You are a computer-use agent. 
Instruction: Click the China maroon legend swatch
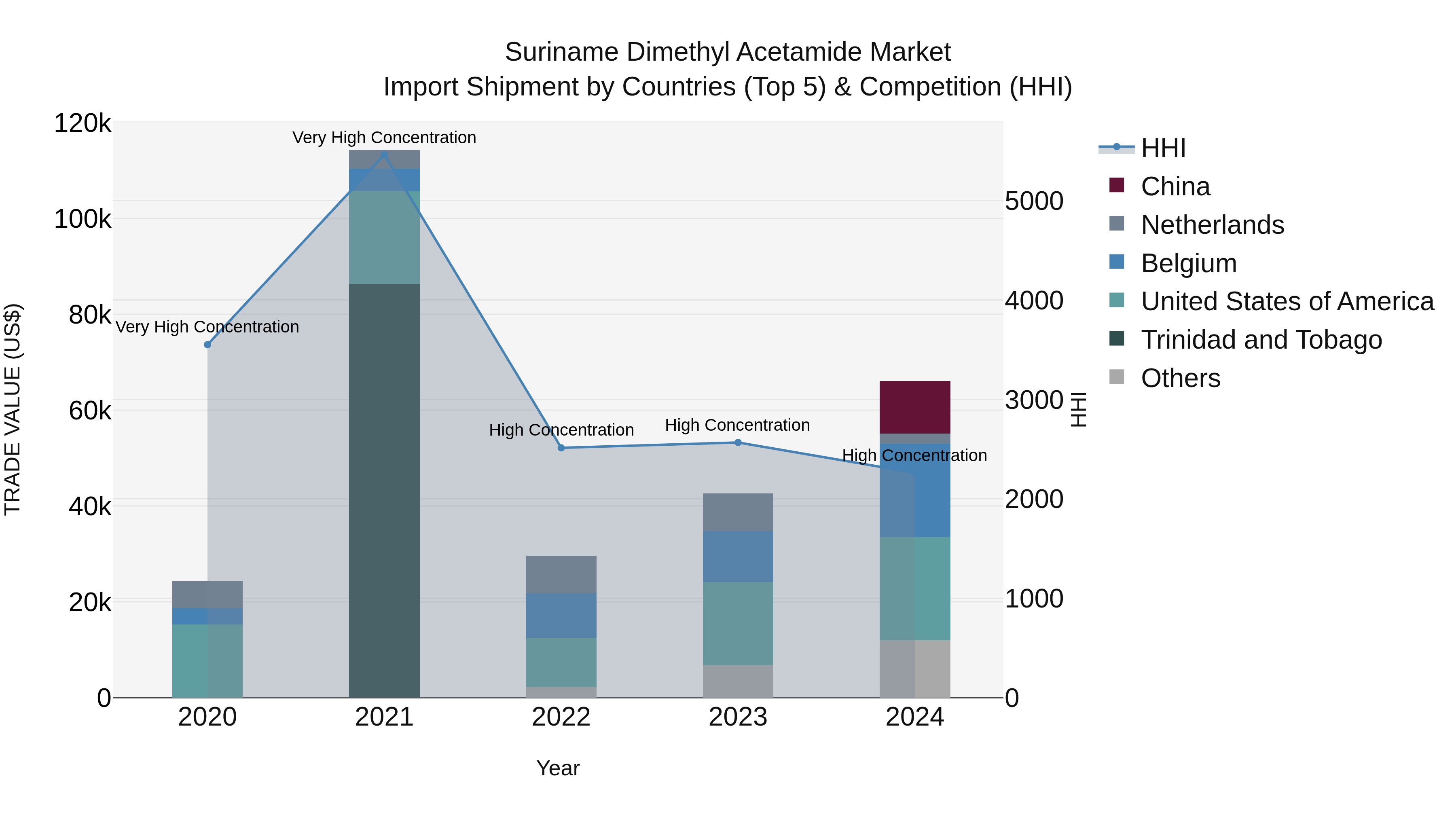point(1117,185)
